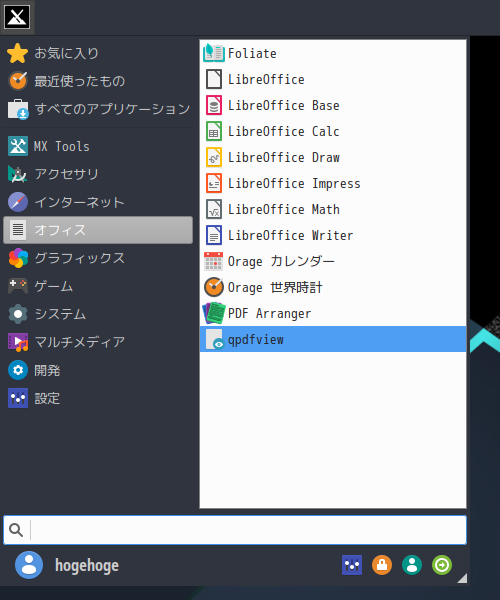Select the アクセサリ category label

click(67, 174)
